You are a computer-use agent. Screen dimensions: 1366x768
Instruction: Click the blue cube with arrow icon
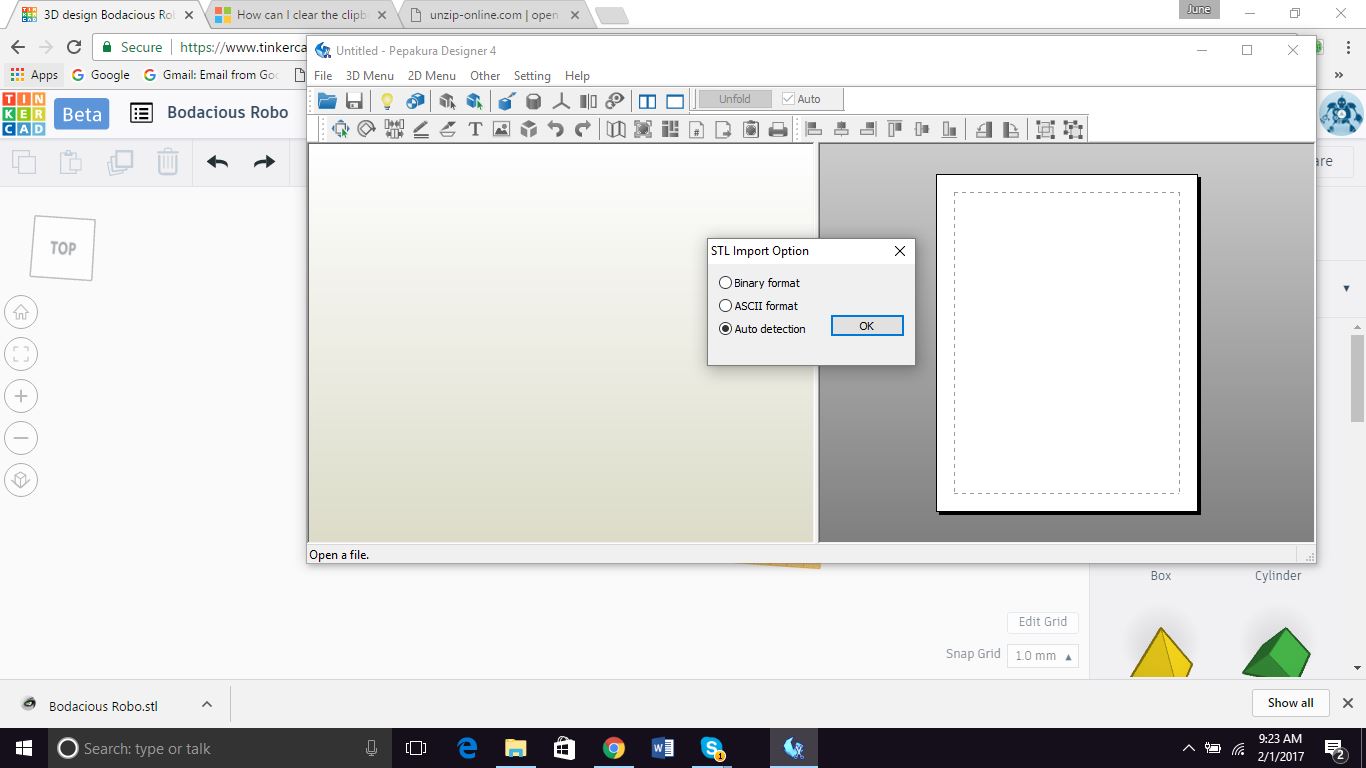coord(506,100)
